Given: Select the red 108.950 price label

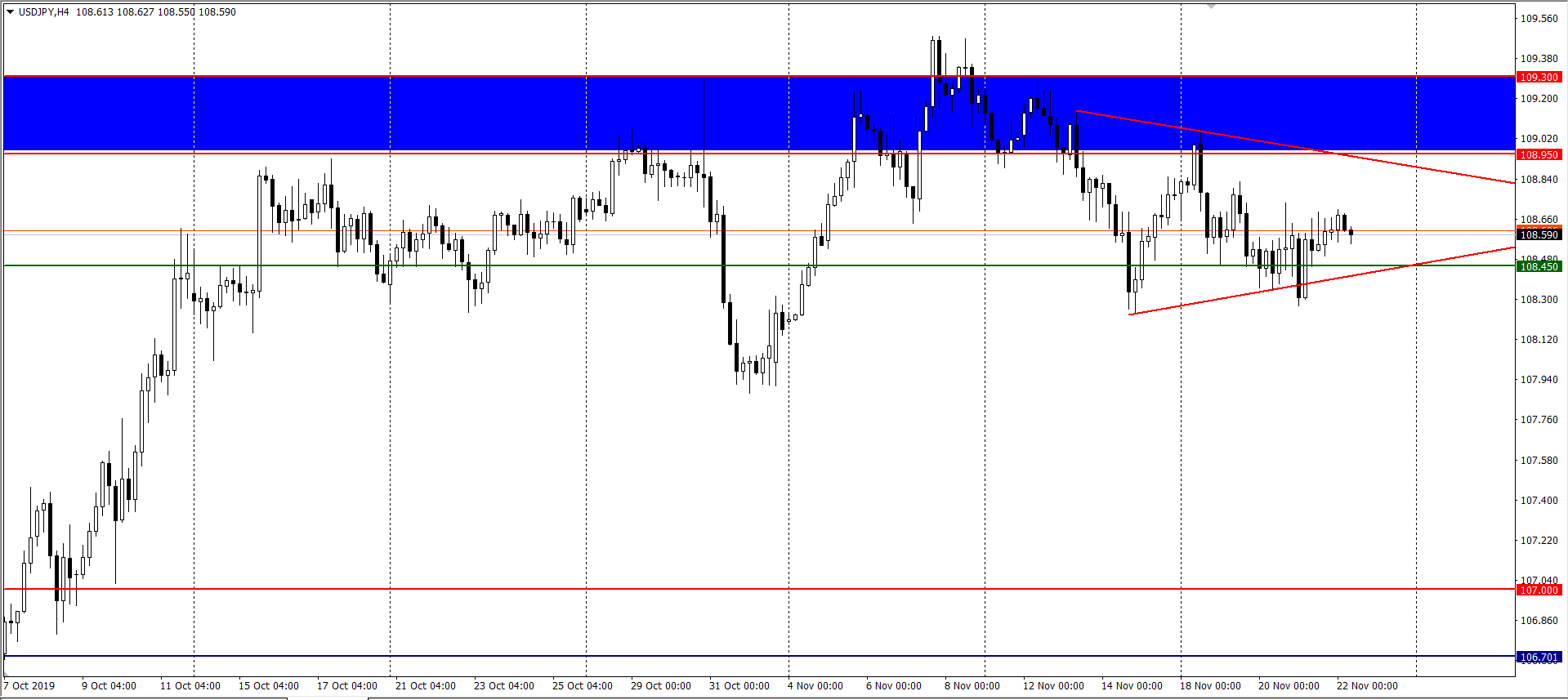Looking at the screenshot, I should coord(1539,154).
